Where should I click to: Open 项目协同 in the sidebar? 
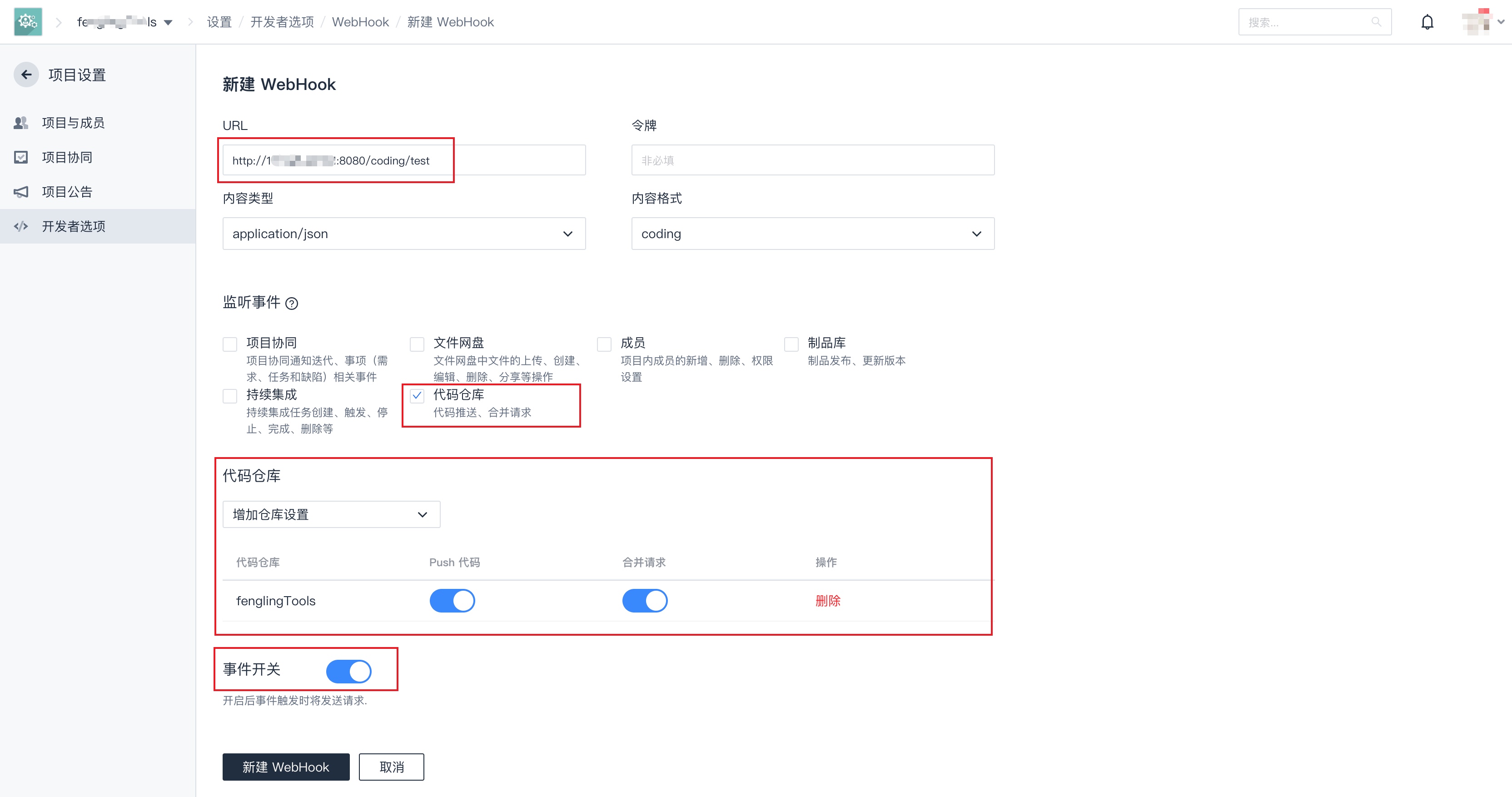pos(67,157)
